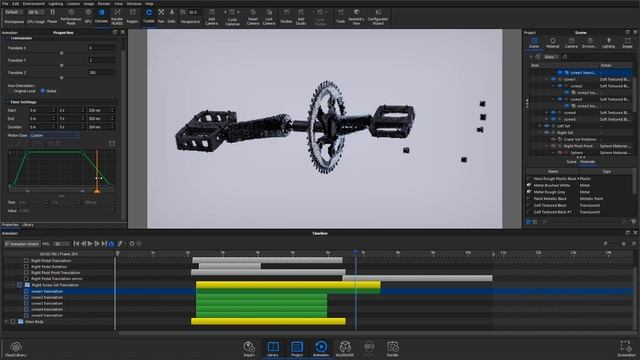Image resolution: width=640 pixels, height=360 pixels.
Task: Toggle the Right Pivot Point Translation checkbox
Action: 26,273
